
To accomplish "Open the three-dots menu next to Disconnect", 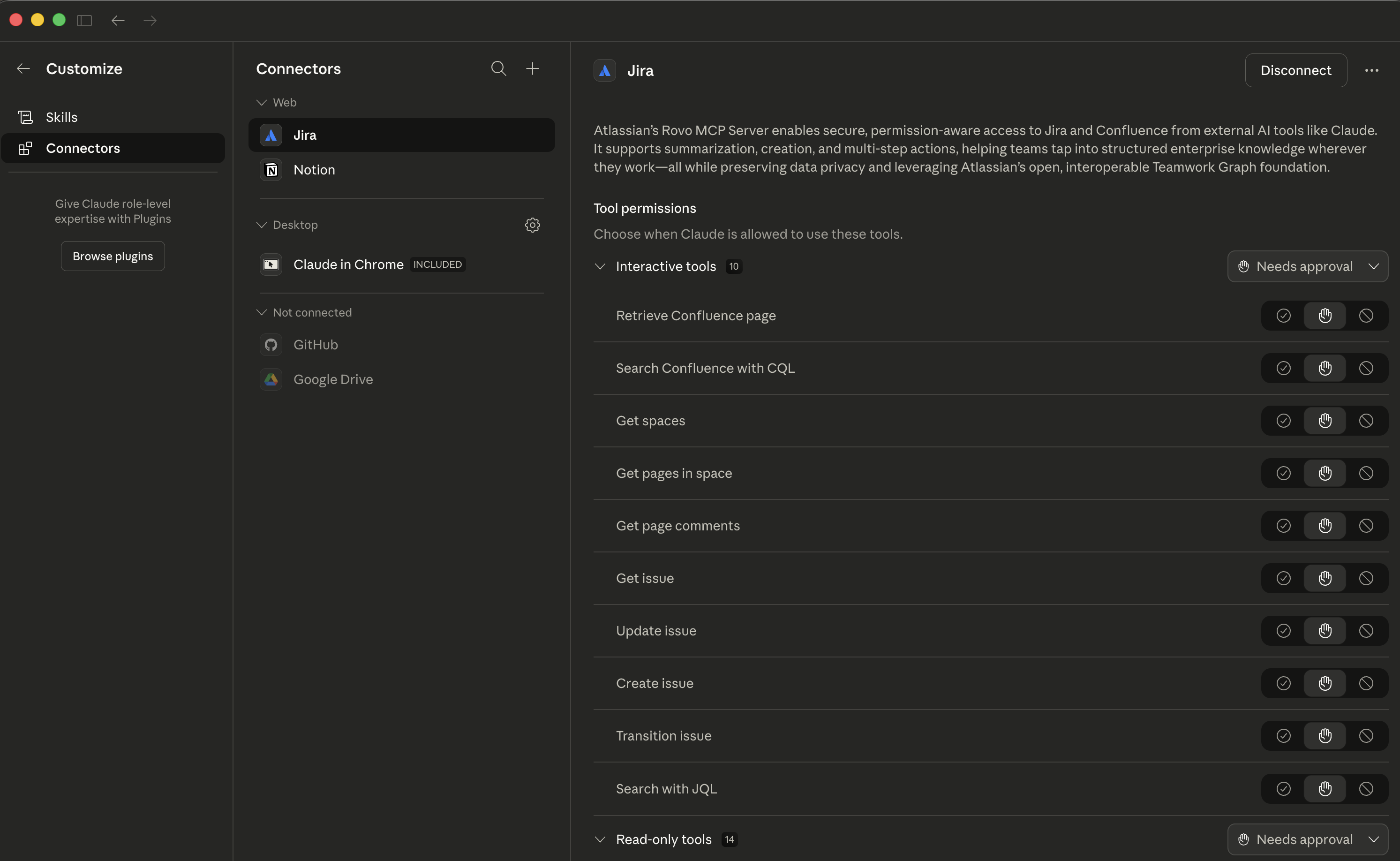I will pyautogui.click(x=1371, y=71).
